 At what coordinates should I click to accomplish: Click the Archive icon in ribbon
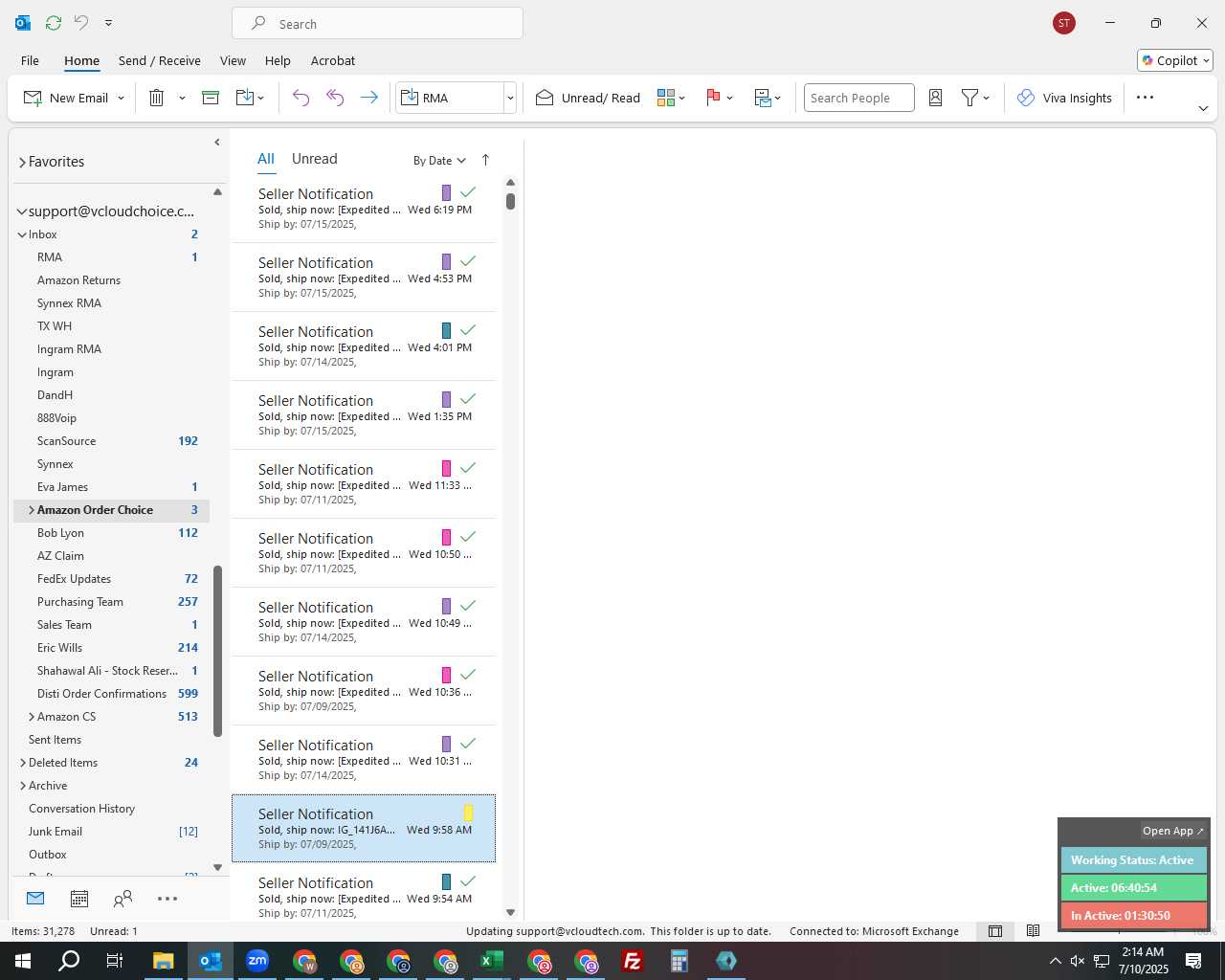pos(211,98)
